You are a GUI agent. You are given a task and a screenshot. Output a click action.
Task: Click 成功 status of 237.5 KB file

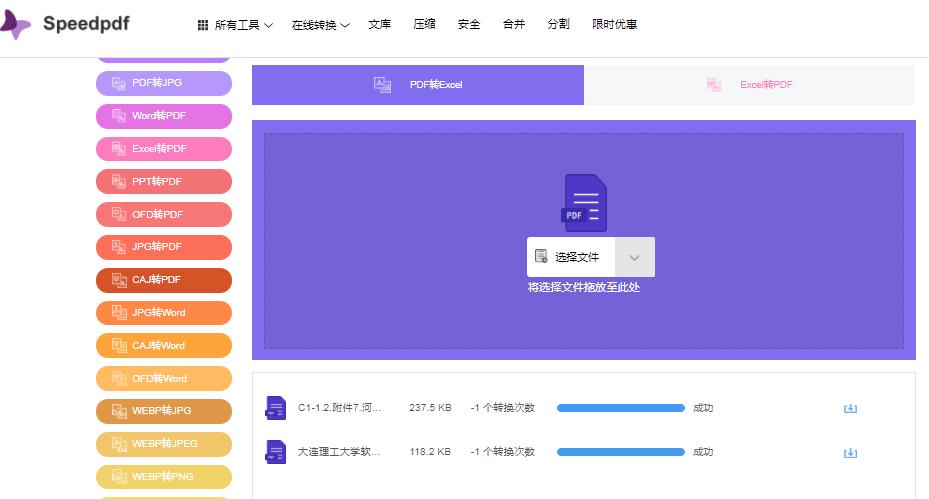(x=703, y=408)
